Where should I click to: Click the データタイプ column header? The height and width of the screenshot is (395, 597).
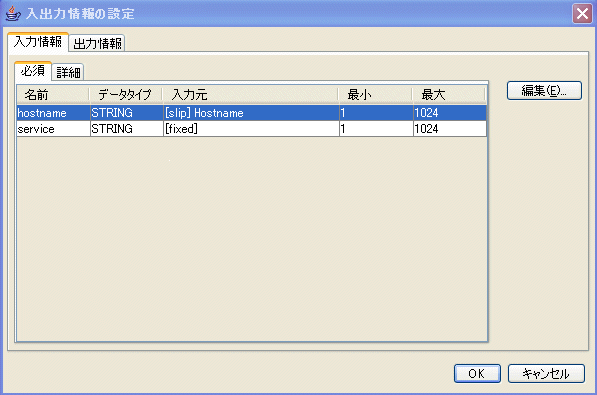126,94
